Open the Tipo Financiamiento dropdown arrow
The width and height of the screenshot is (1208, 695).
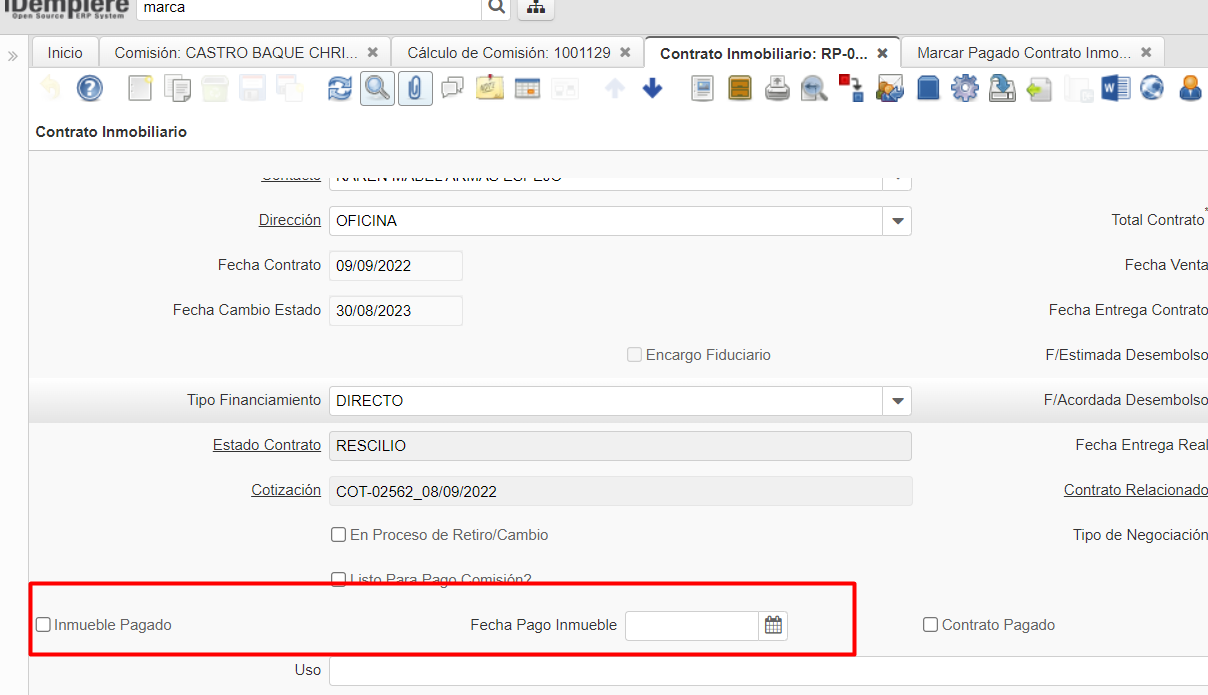tap(897, 401)
